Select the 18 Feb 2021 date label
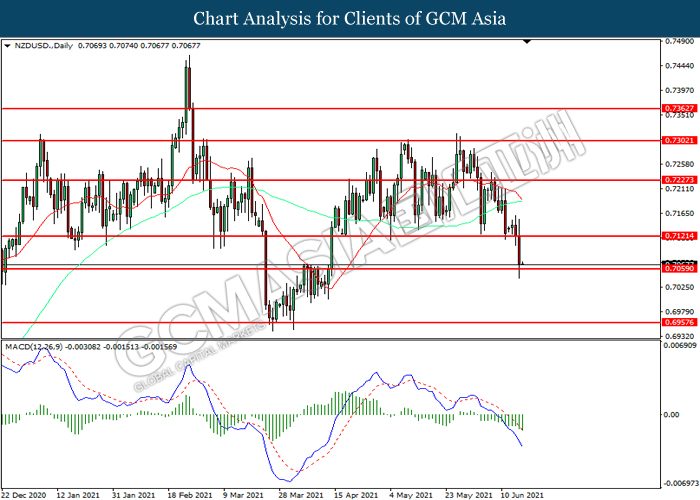 point(191,494)
